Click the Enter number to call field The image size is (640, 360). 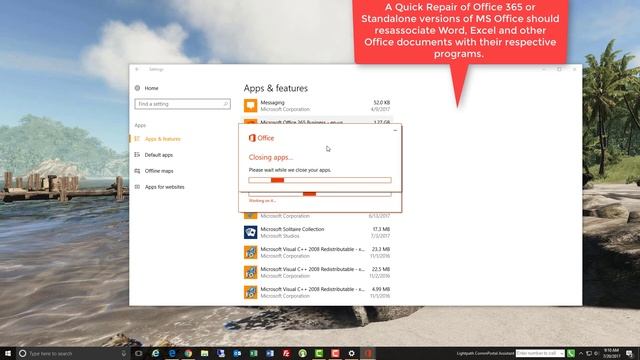pos(540,353)
